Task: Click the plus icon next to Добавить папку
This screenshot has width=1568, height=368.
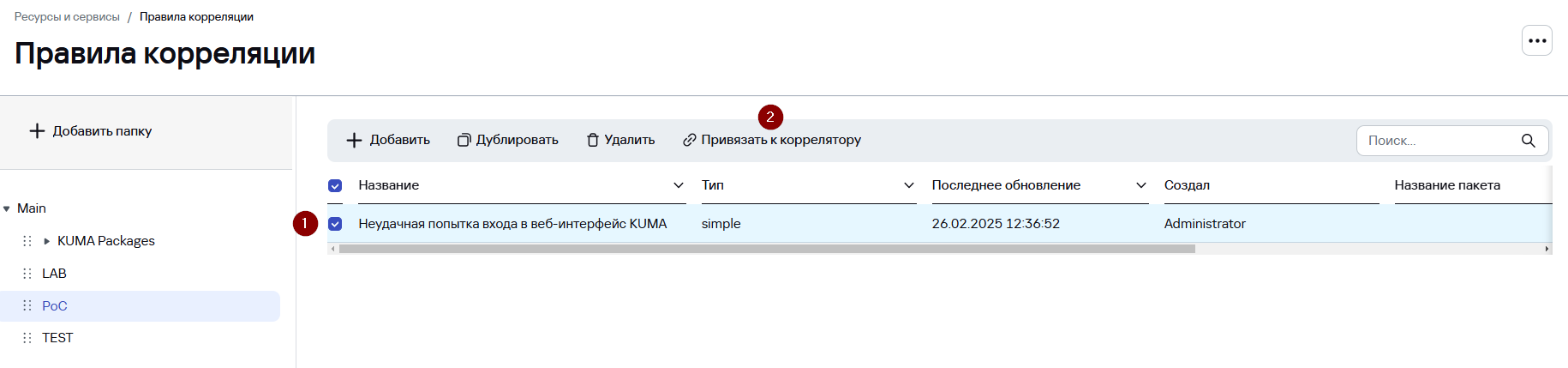Action: (37, 131)
